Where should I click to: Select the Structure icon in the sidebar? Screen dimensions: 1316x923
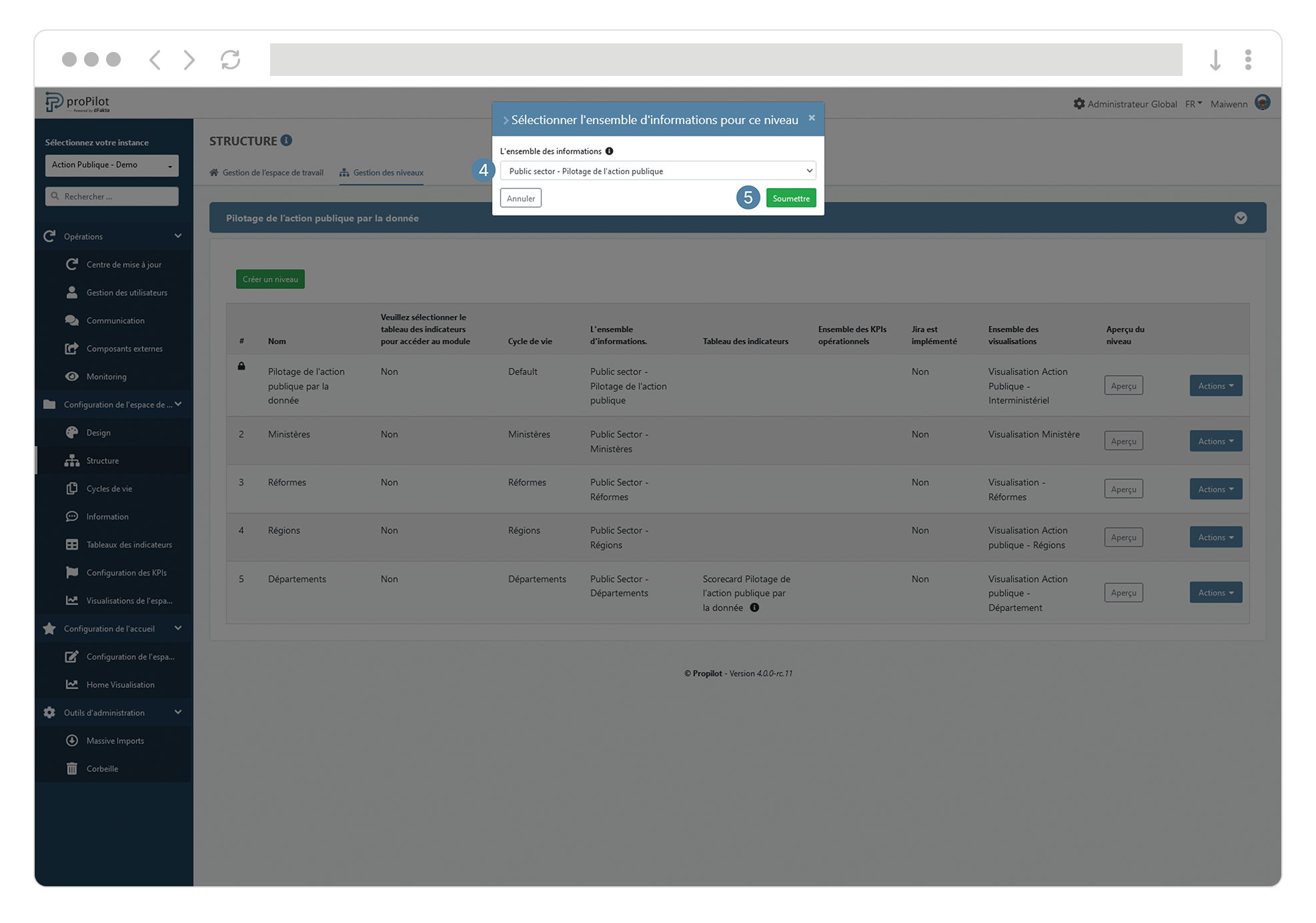[73, 460]
